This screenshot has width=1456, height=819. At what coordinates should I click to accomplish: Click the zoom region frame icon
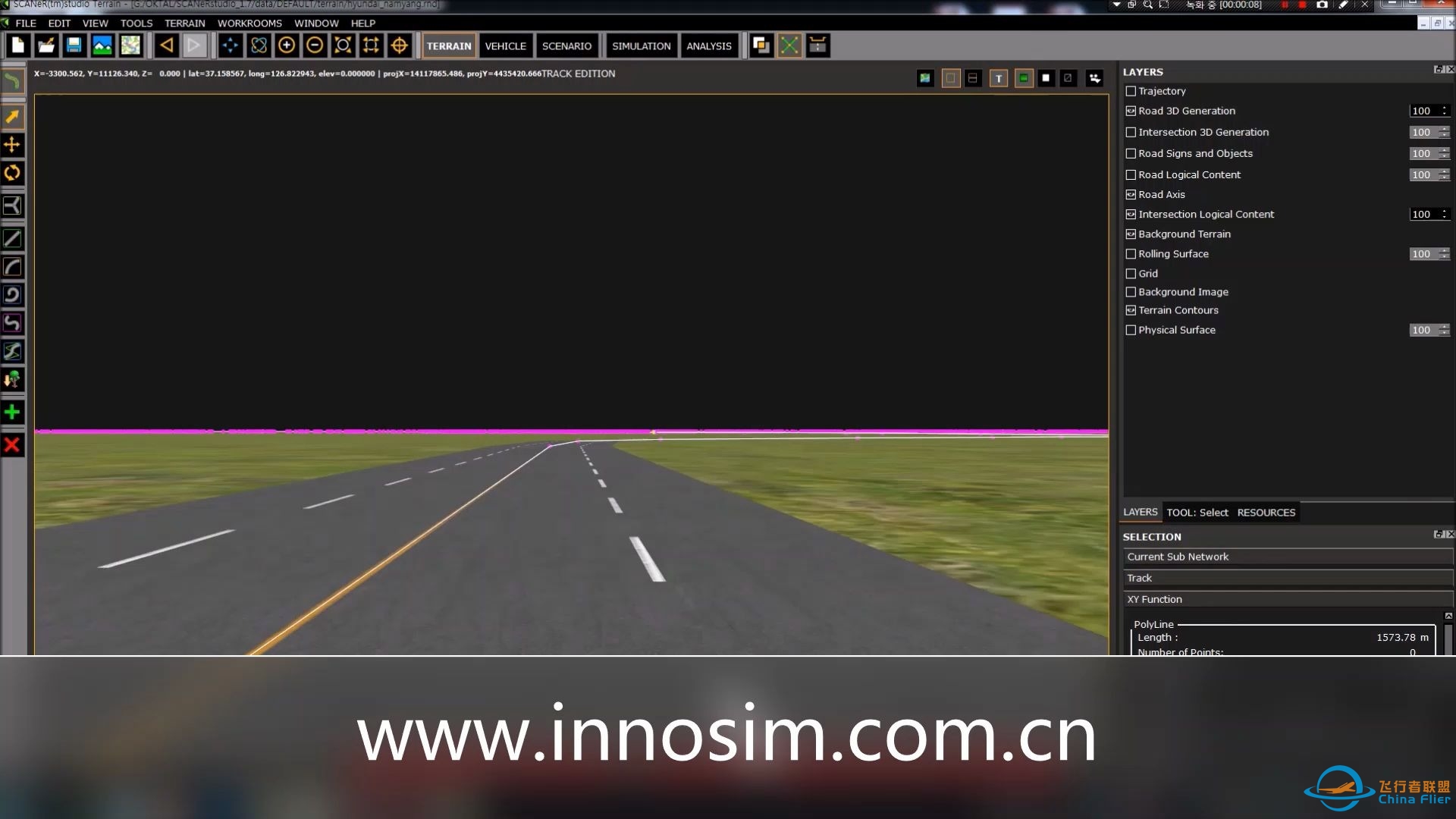click(x=371, y=45)
